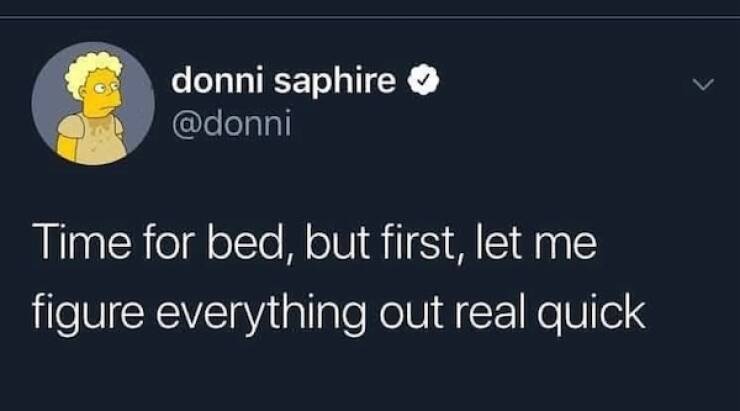Open donni saphire's profile picture
Image resolution: width=740 pixels, height=411 pixels.
91,103
